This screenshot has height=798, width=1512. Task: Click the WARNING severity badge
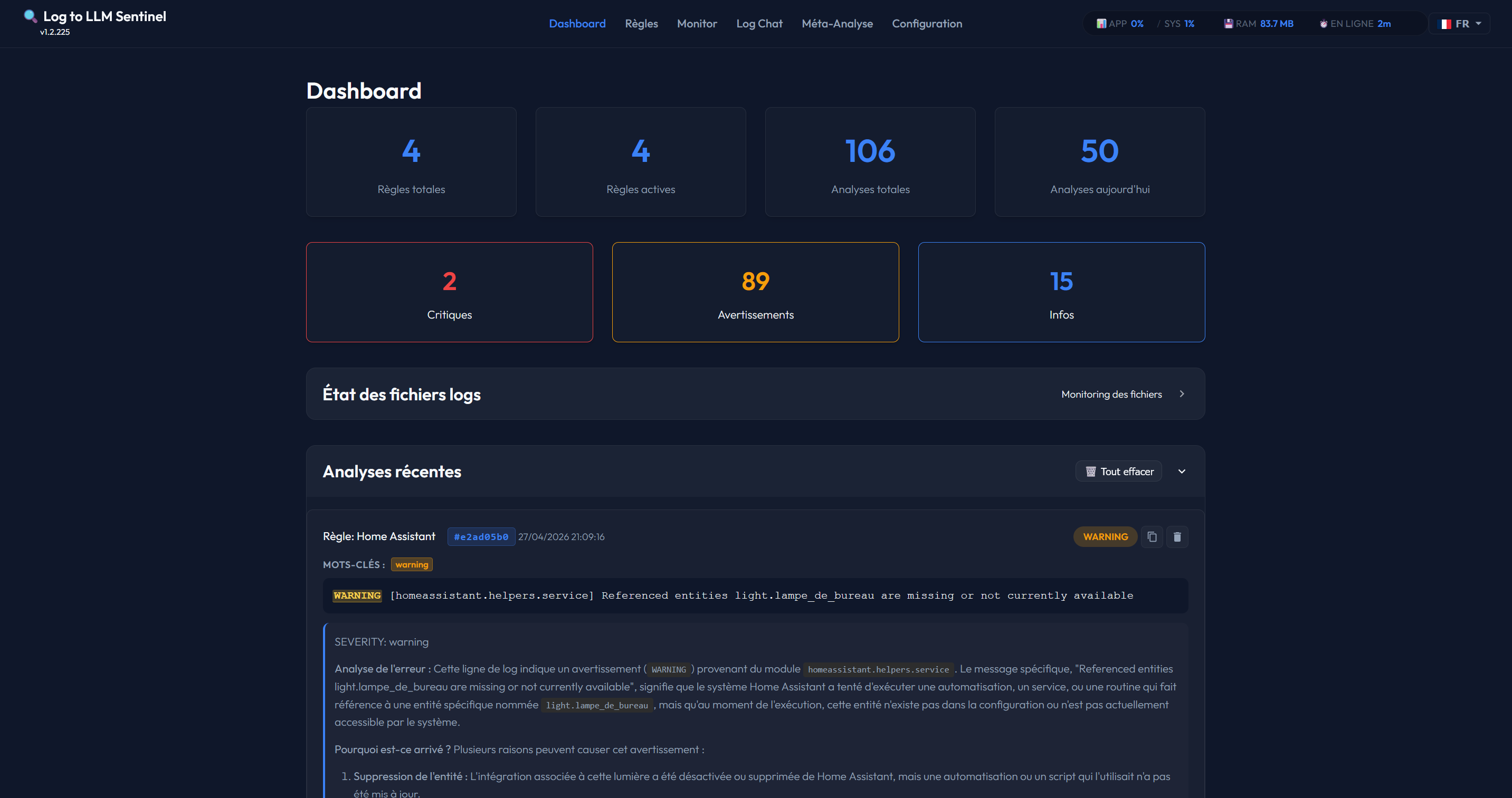(1105, 537)
